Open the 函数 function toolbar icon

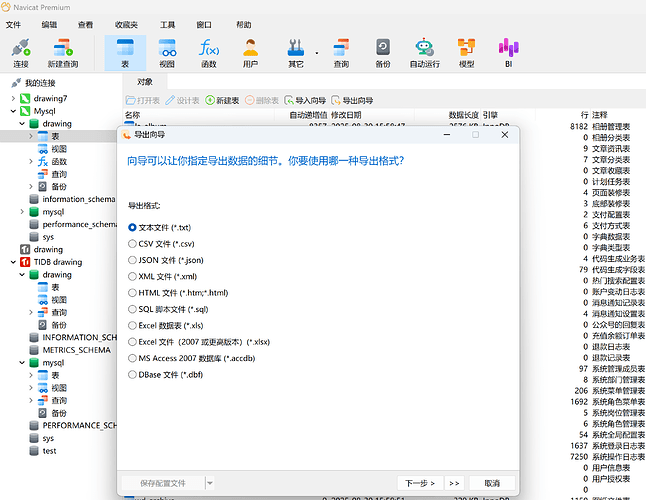point(209,53)
